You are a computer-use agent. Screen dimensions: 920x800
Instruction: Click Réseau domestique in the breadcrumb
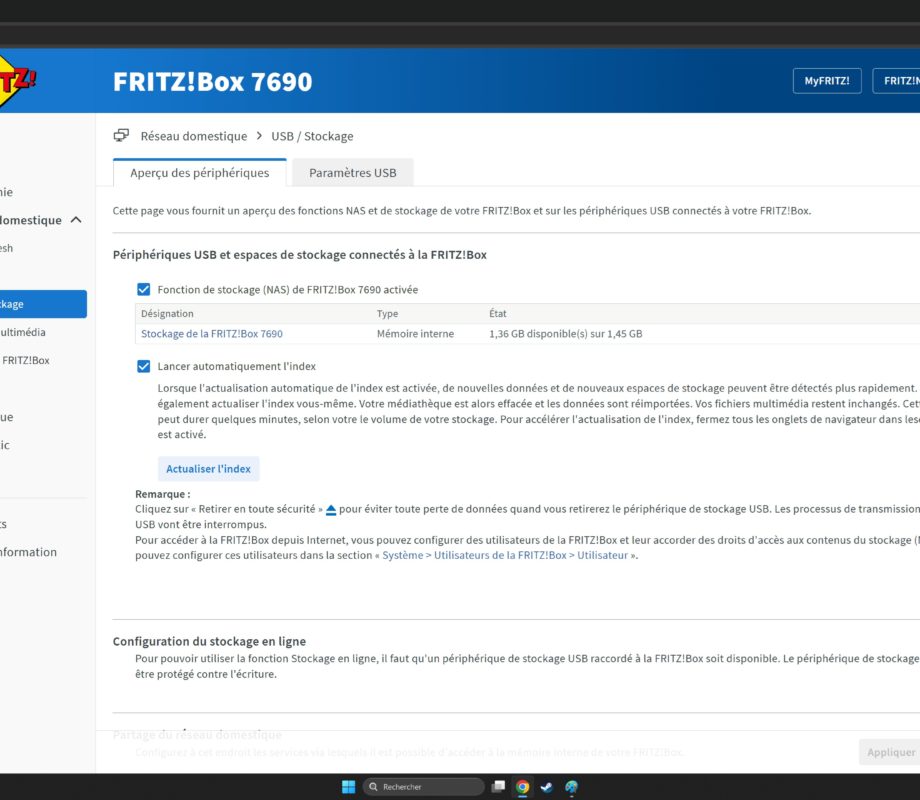[194, 136]
